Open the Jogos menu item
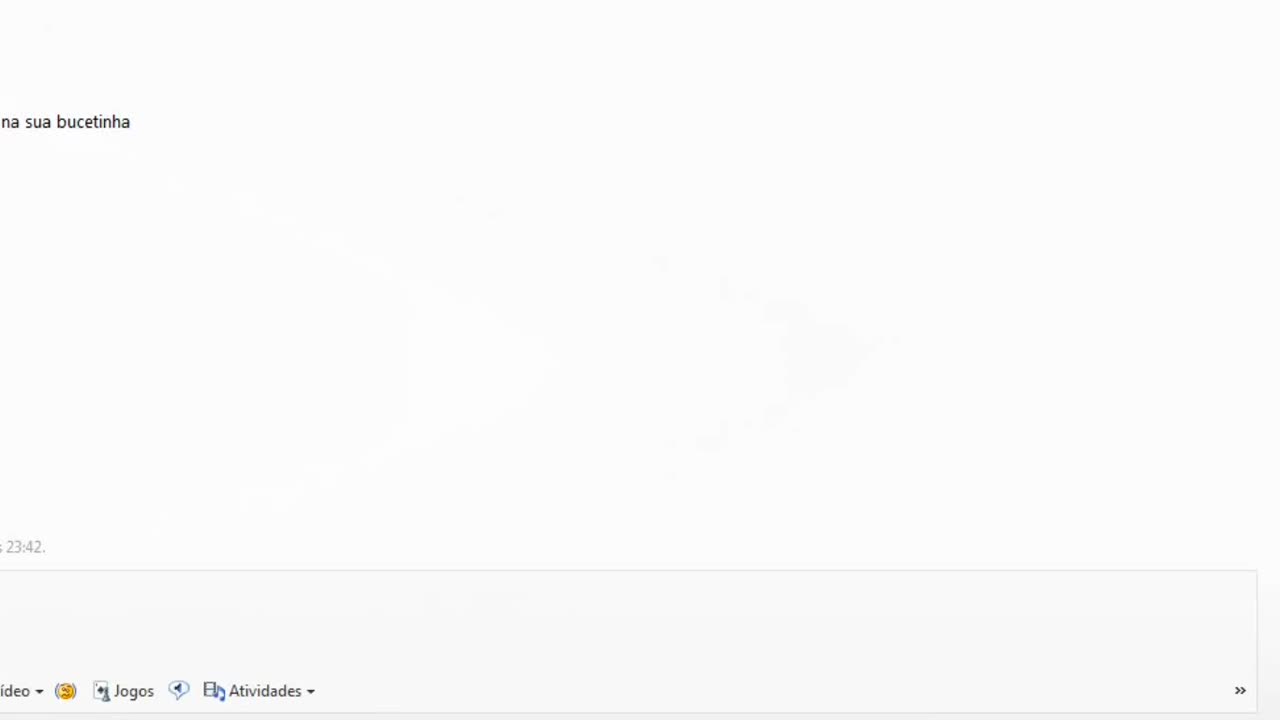 pyautogui.click(x=134, y=691)
